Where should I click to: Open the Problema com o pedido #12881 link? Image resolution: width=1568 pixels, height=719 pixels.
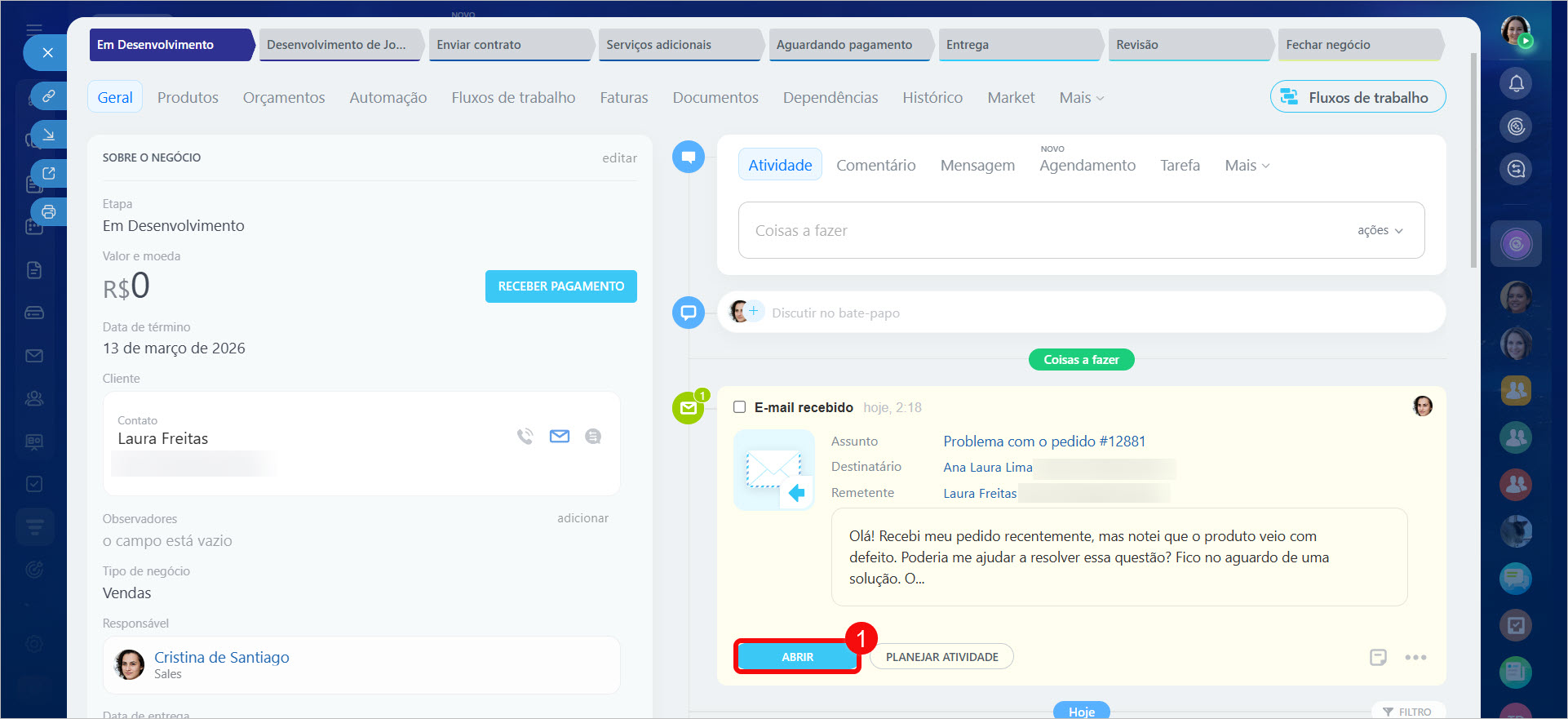pos(1044,442)
